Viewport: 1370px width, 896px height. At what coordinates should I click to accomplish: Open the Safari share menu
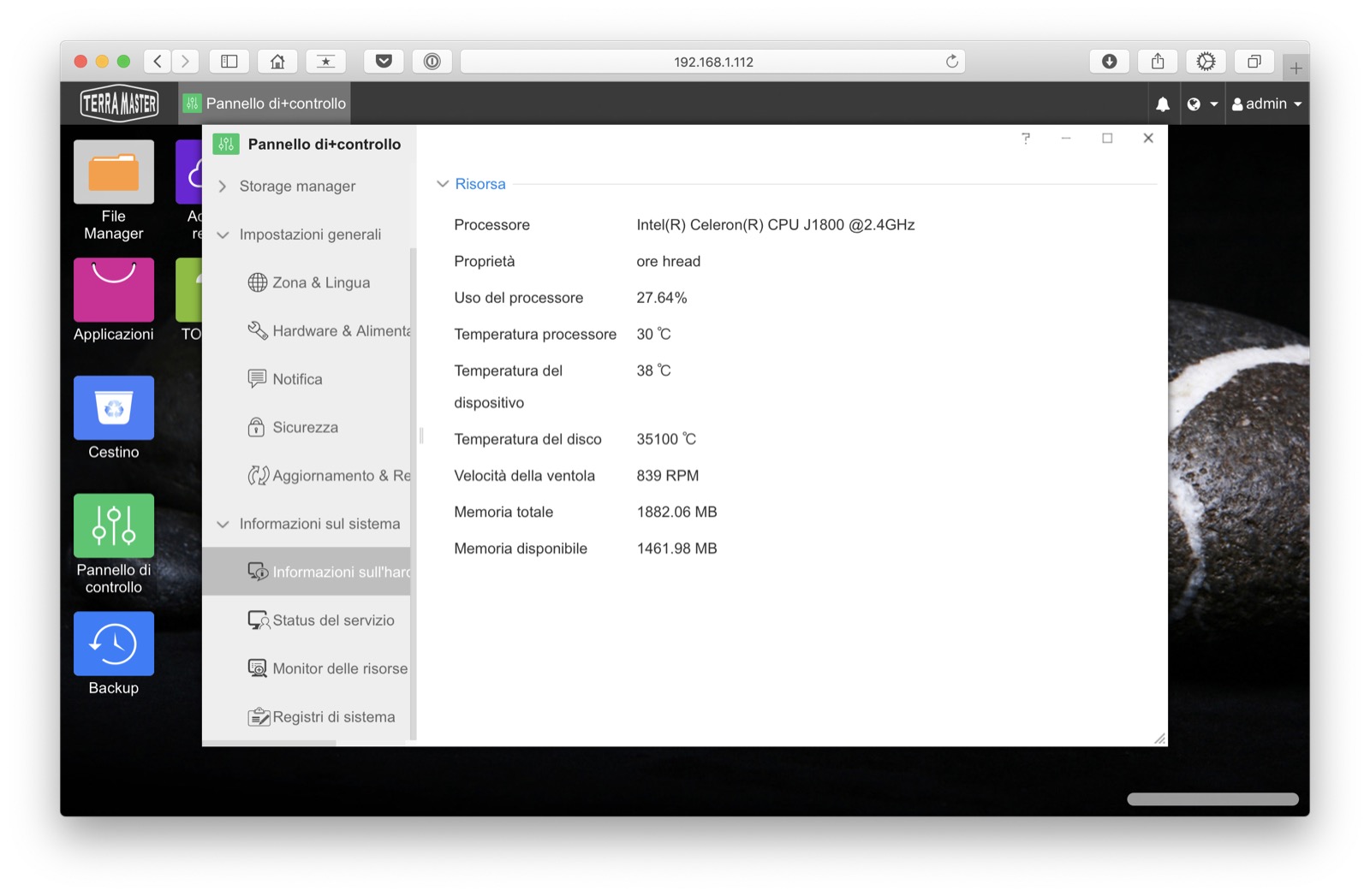coord(1158,62)
